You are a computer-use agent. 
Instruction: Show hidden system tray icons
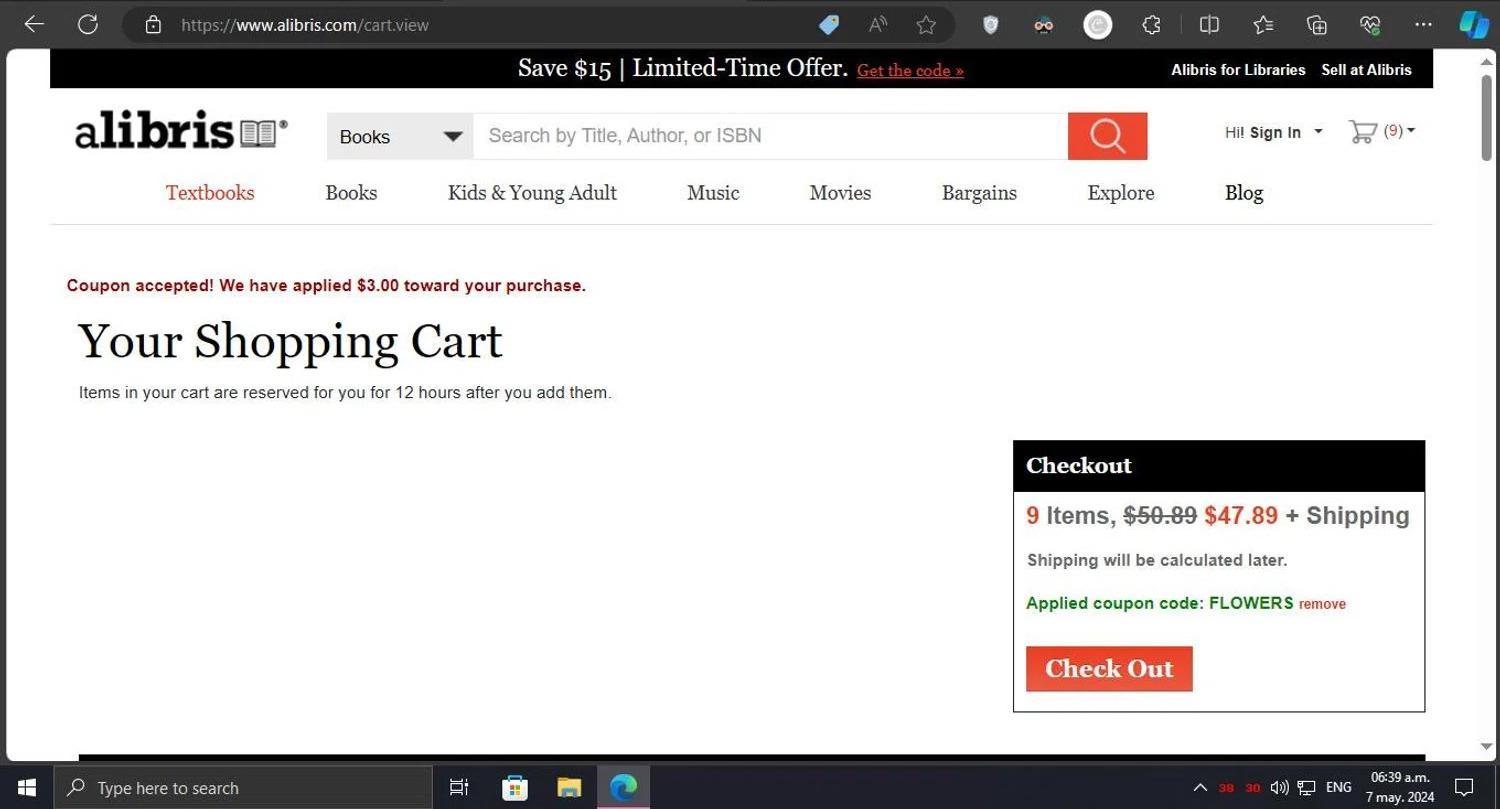coord(1200,788)
